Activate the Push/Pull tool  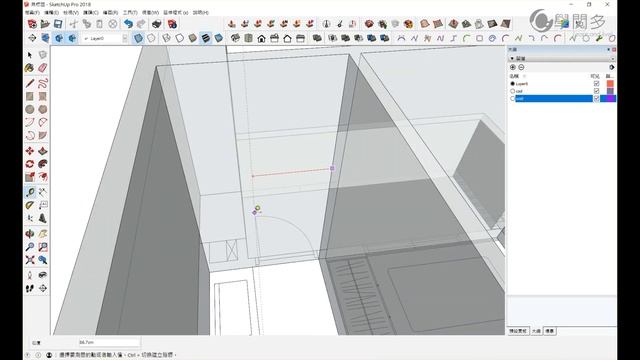pyautogui.click(x=42, y=151)
